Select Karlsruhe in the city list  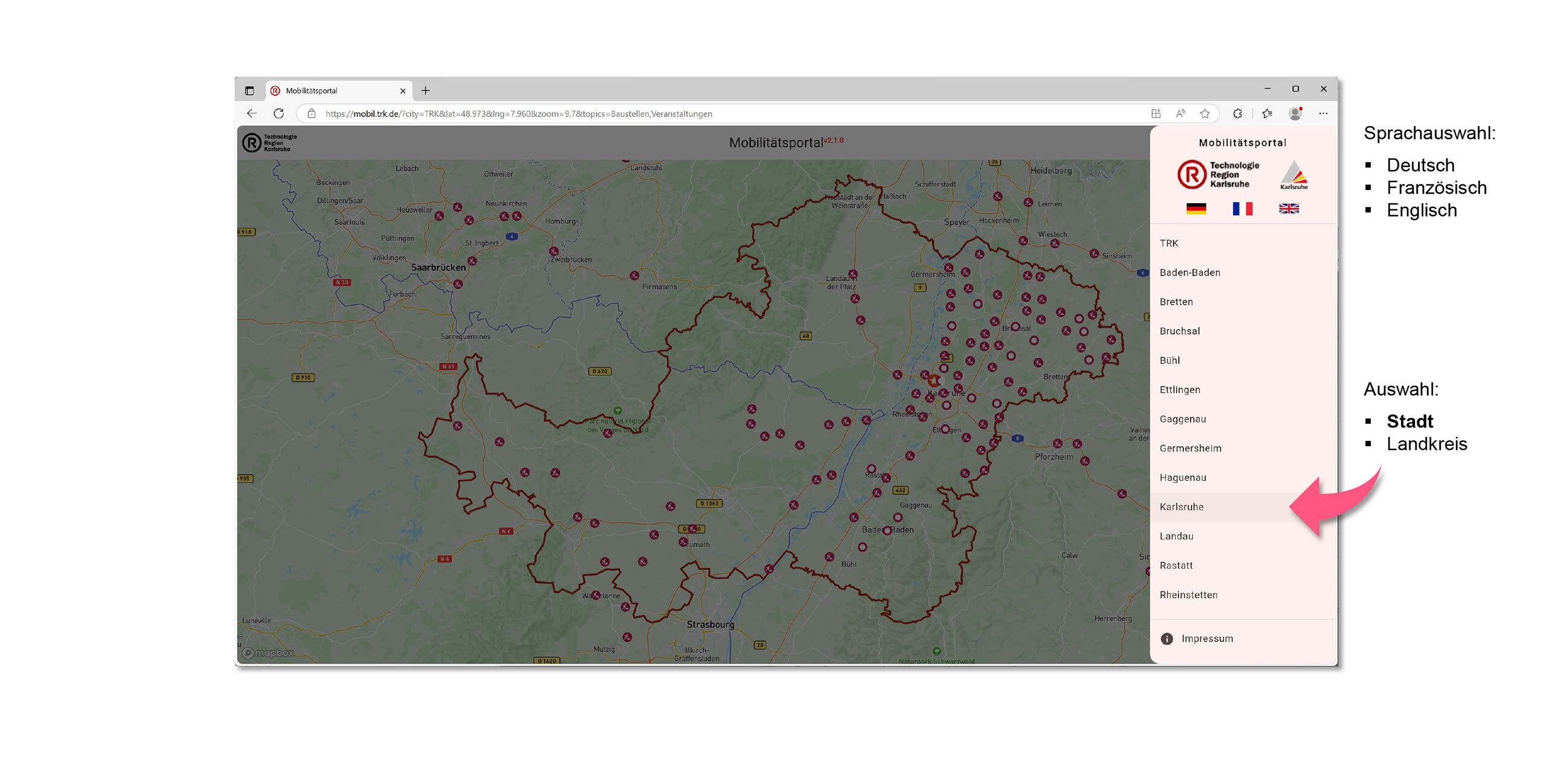tap(1182, 507)
